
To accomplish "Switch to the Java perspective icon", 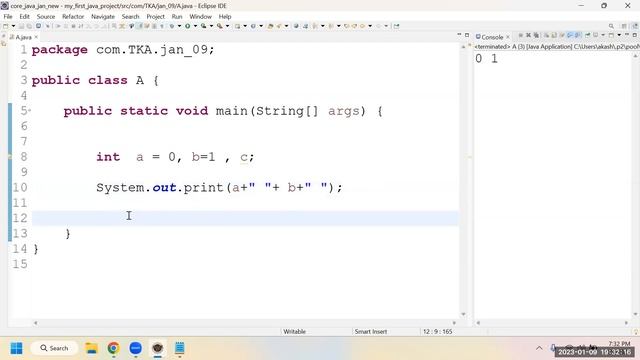I will pos(635,26).
